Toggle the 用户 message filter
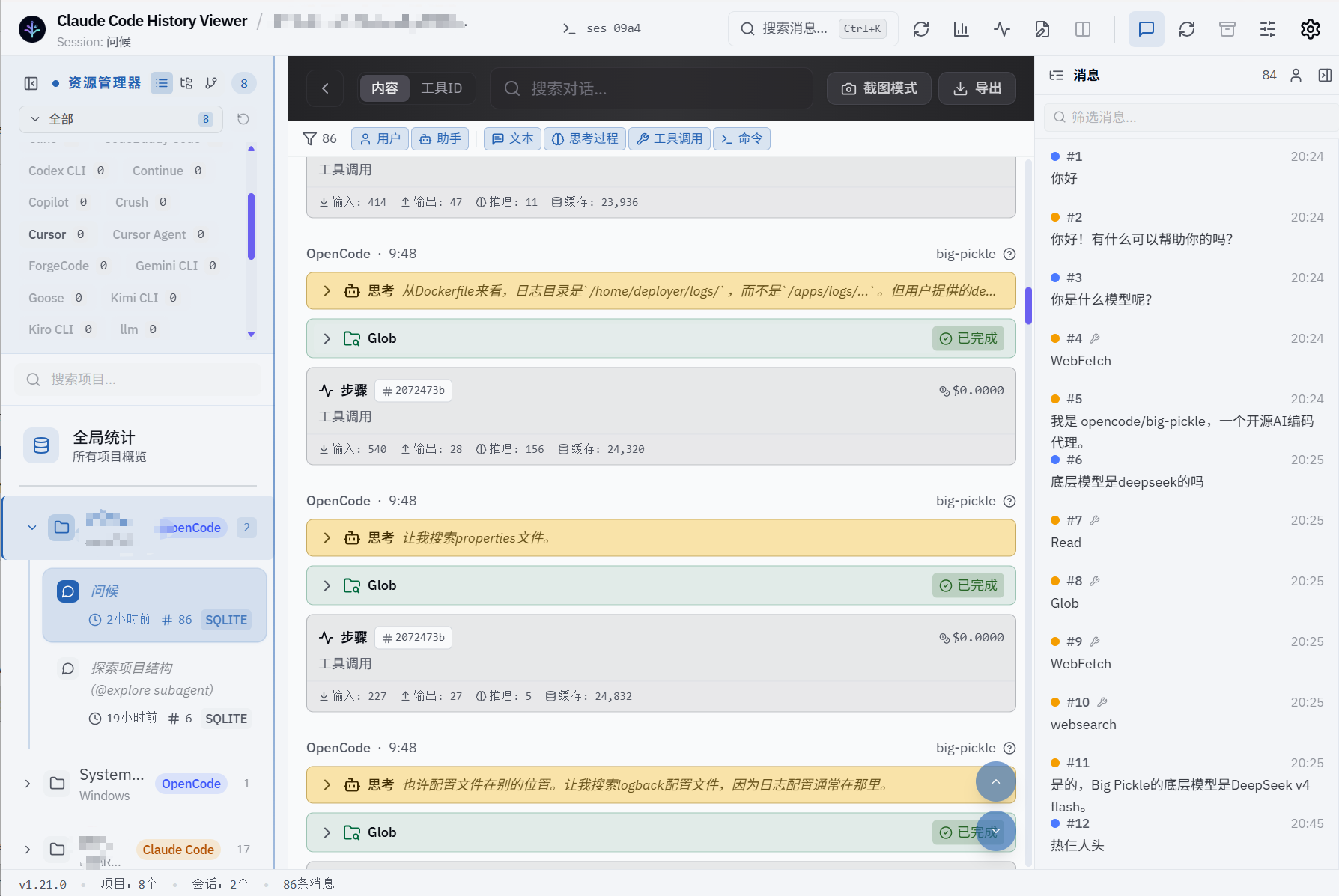This screenshot has height=896, width=1339. [380, 138]
